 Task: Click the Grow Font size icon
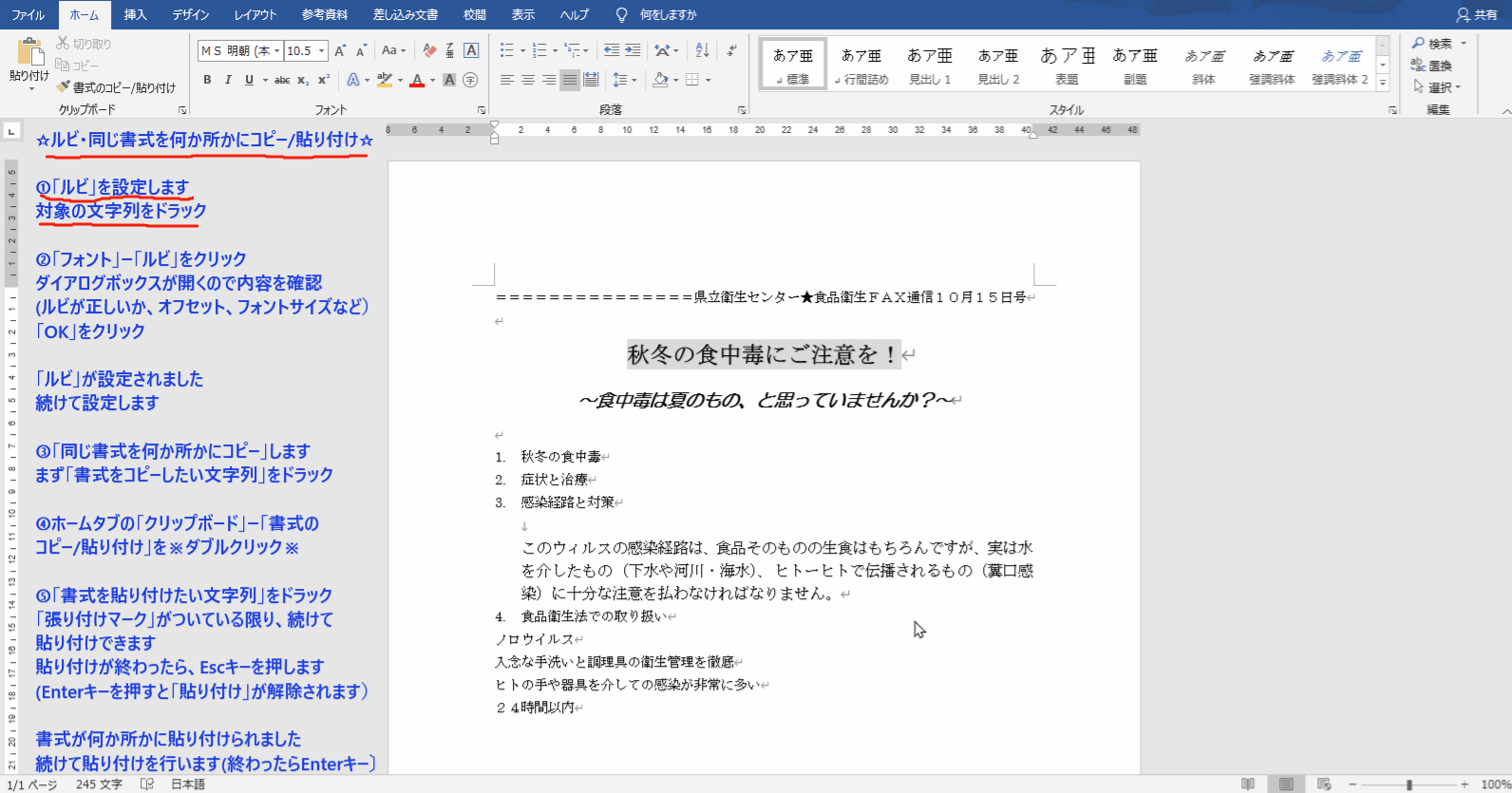(340, 50)
